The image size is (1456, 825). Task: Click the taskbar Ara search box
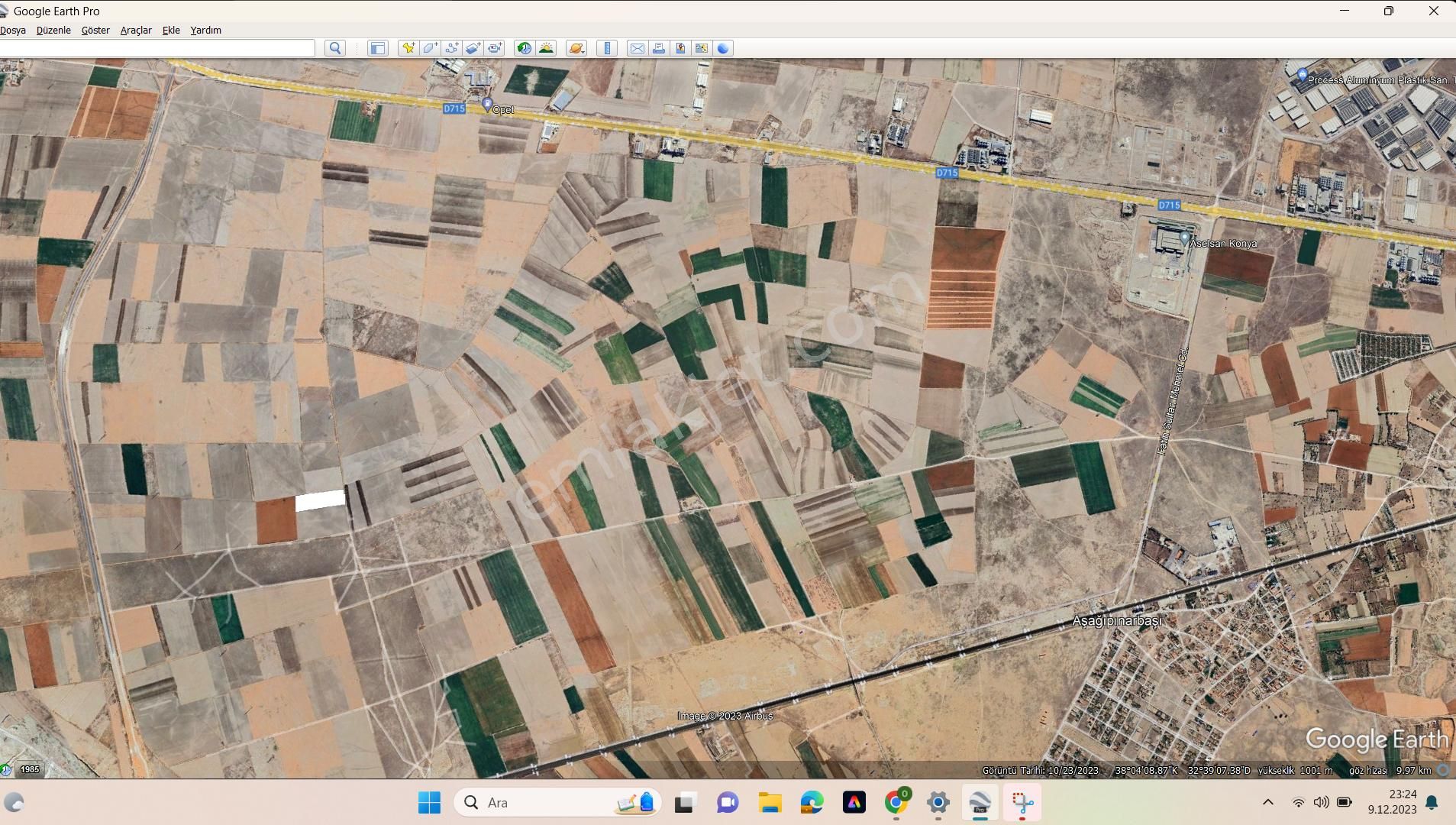pos(558,802)
